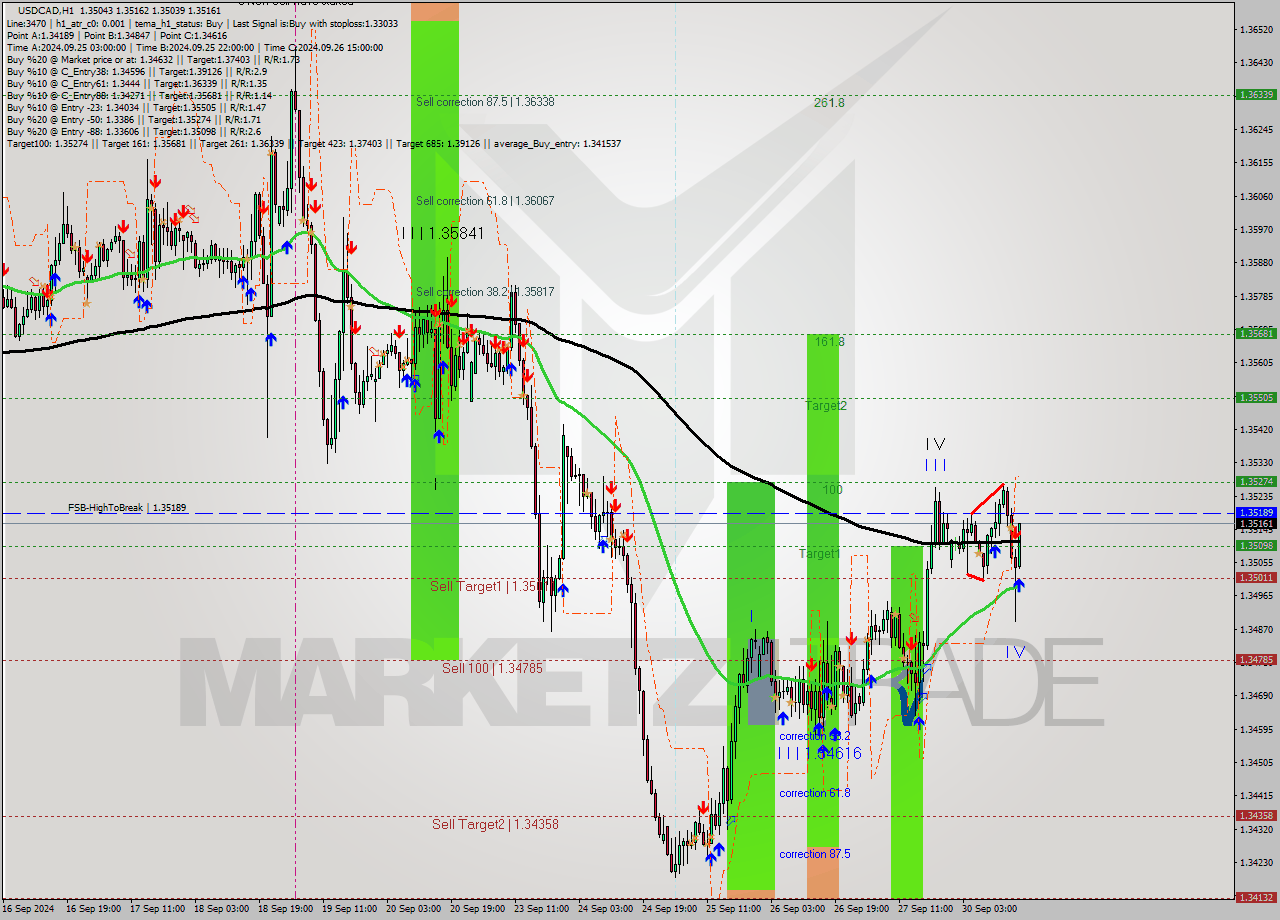Click the 161.8 Fibonacci level label

tap(829, 342)
